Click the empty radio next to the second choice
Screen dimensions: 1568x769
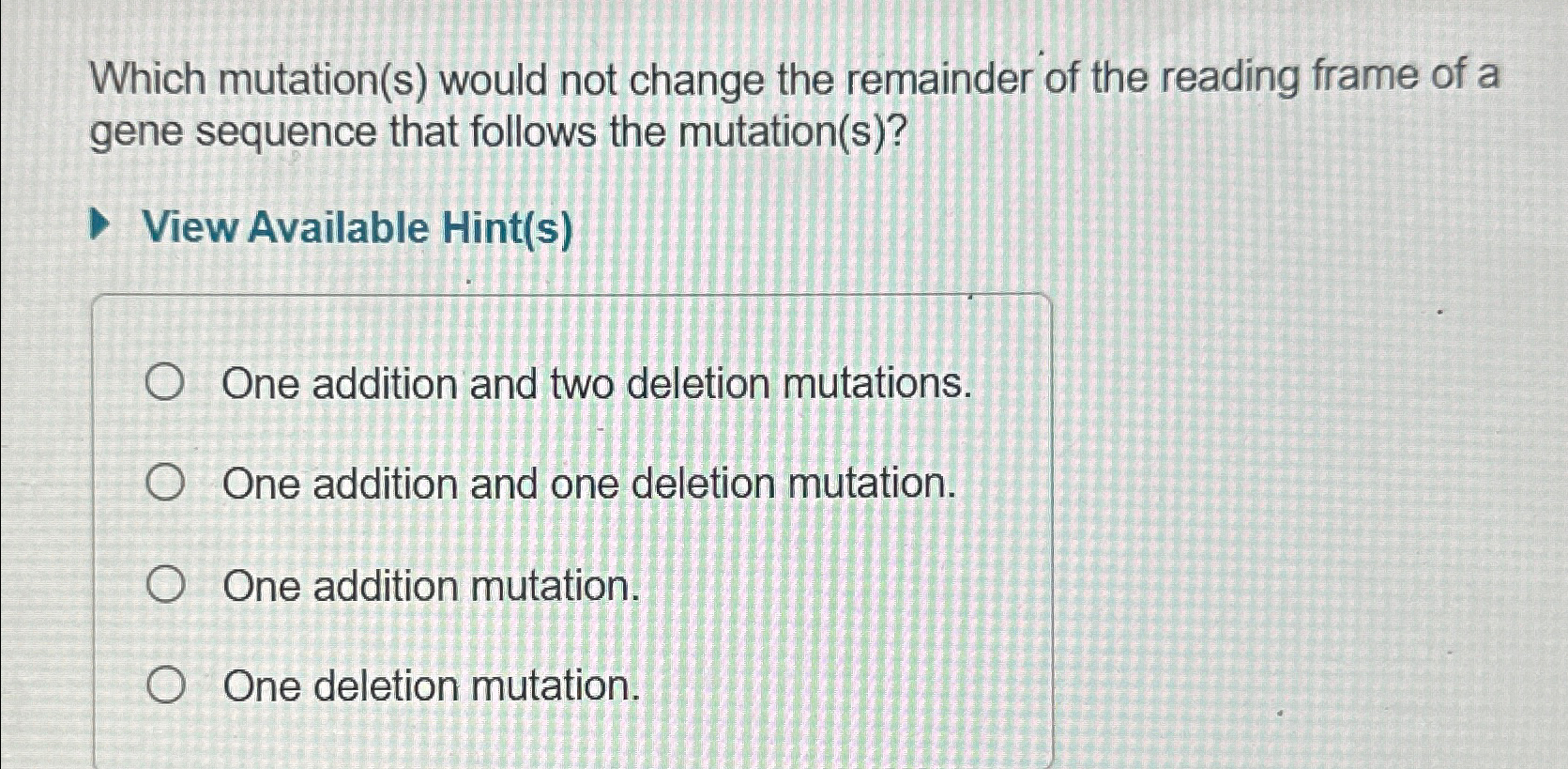166,484
